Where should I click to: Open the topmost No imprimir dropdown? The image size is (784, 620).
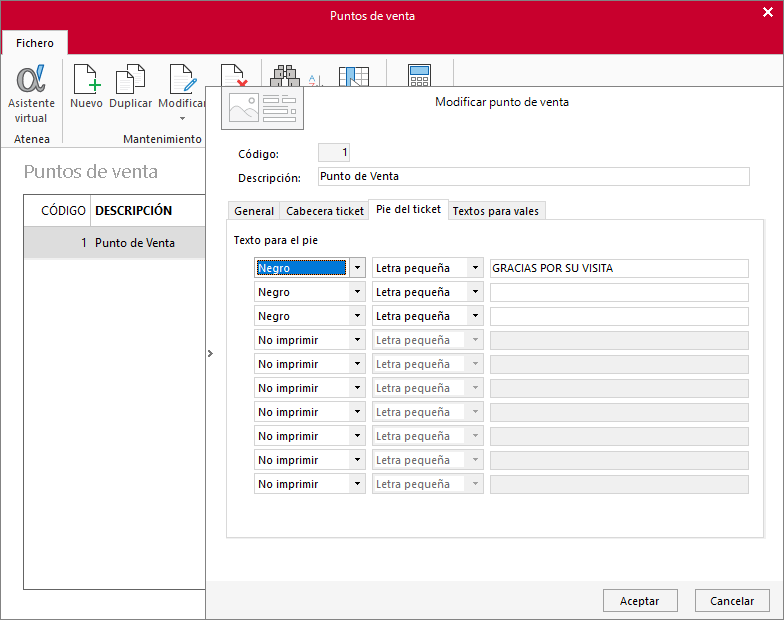358,340
